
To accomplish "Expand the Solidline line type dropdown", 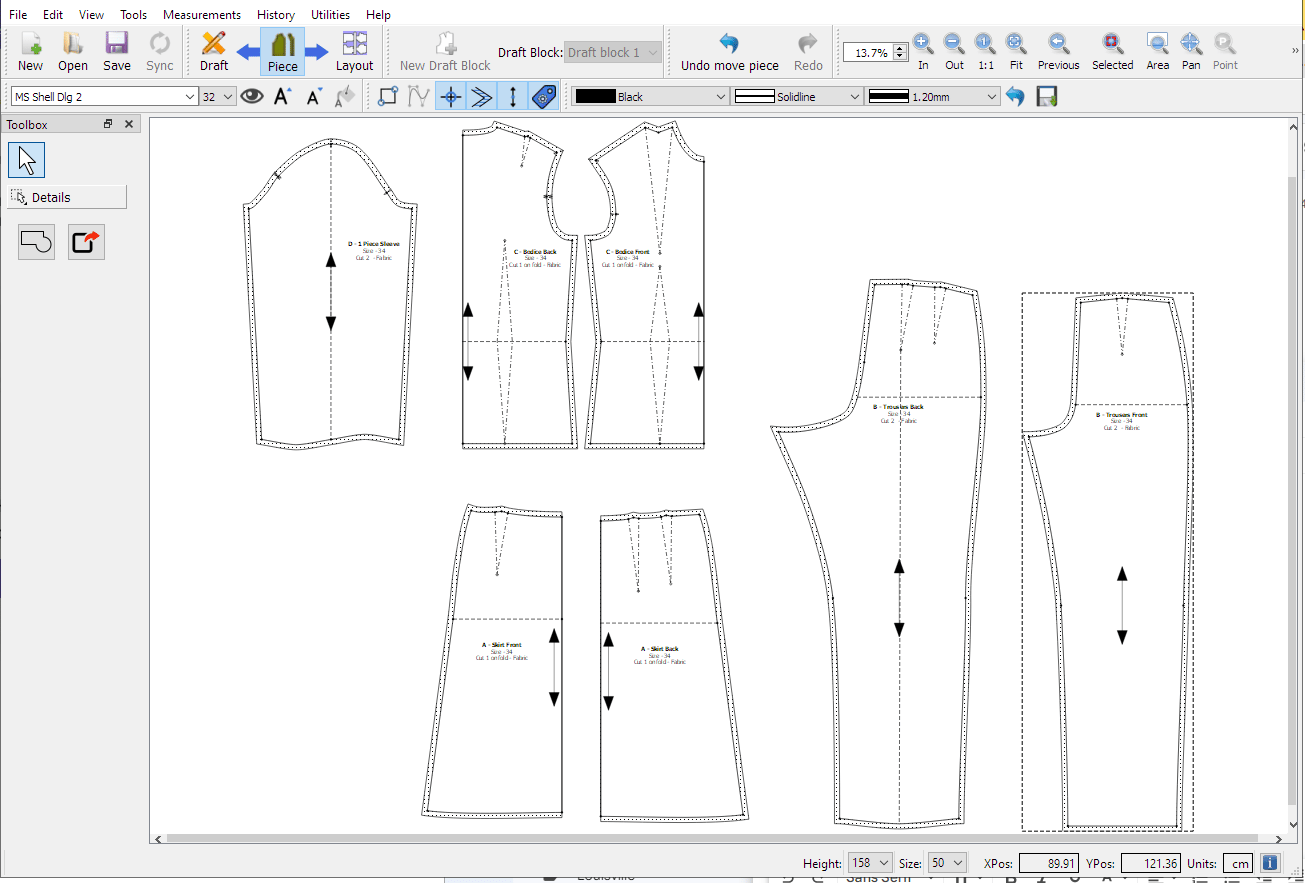I will point(797,97).
